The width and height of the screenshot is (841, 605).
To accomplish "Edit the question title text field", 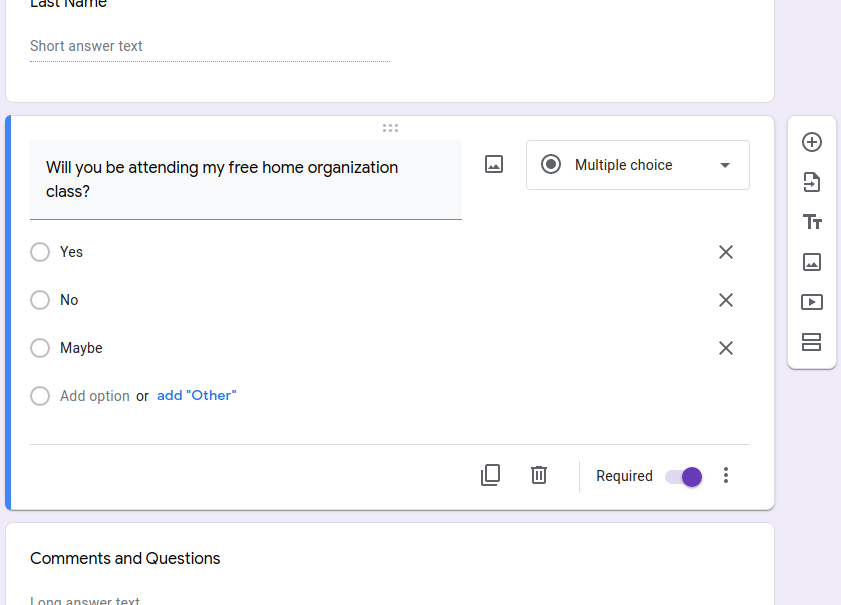I will tap(246, 179).
